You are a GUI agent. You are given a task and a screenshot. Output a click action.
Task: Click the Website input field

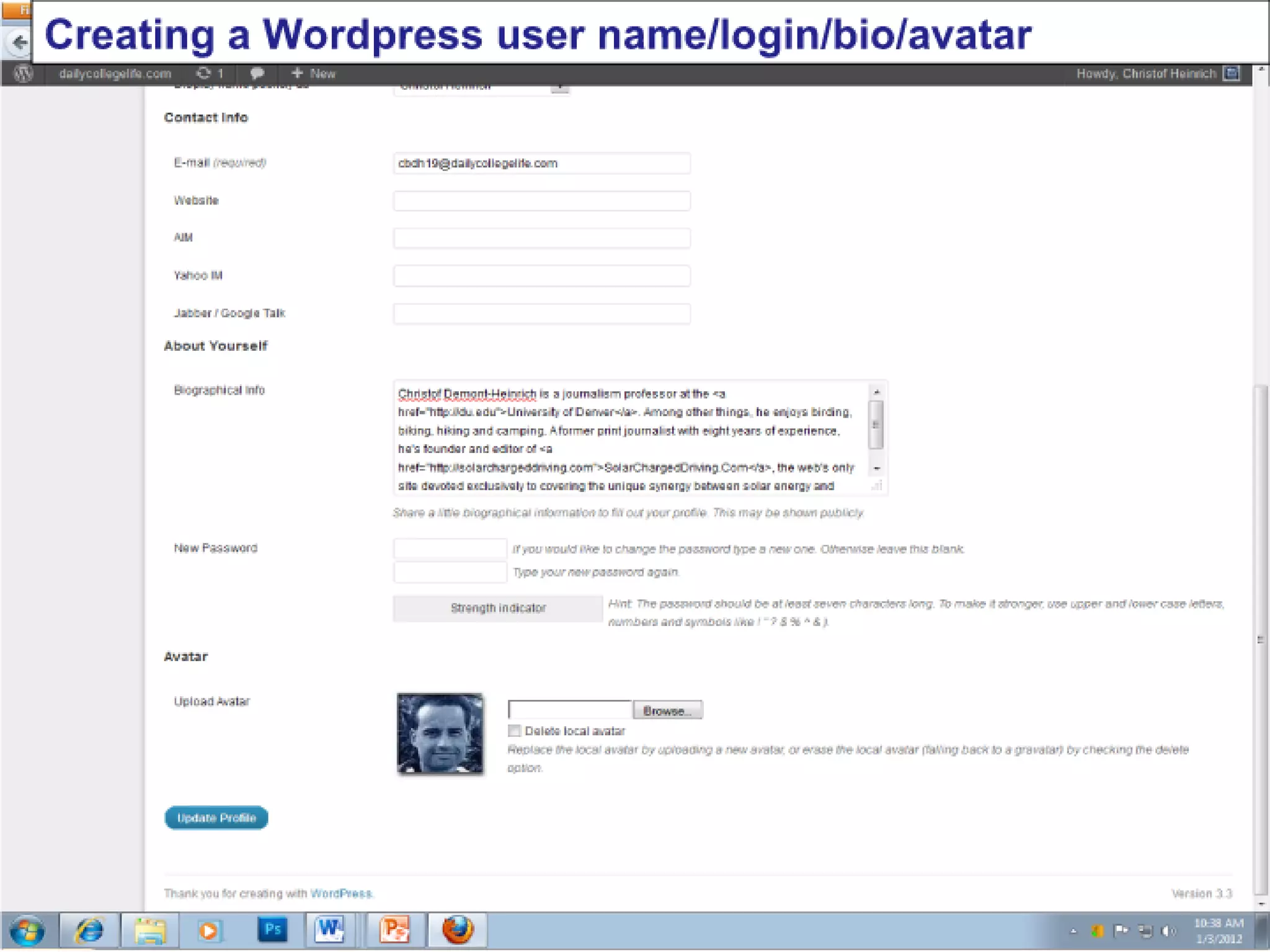click(541, 201)
